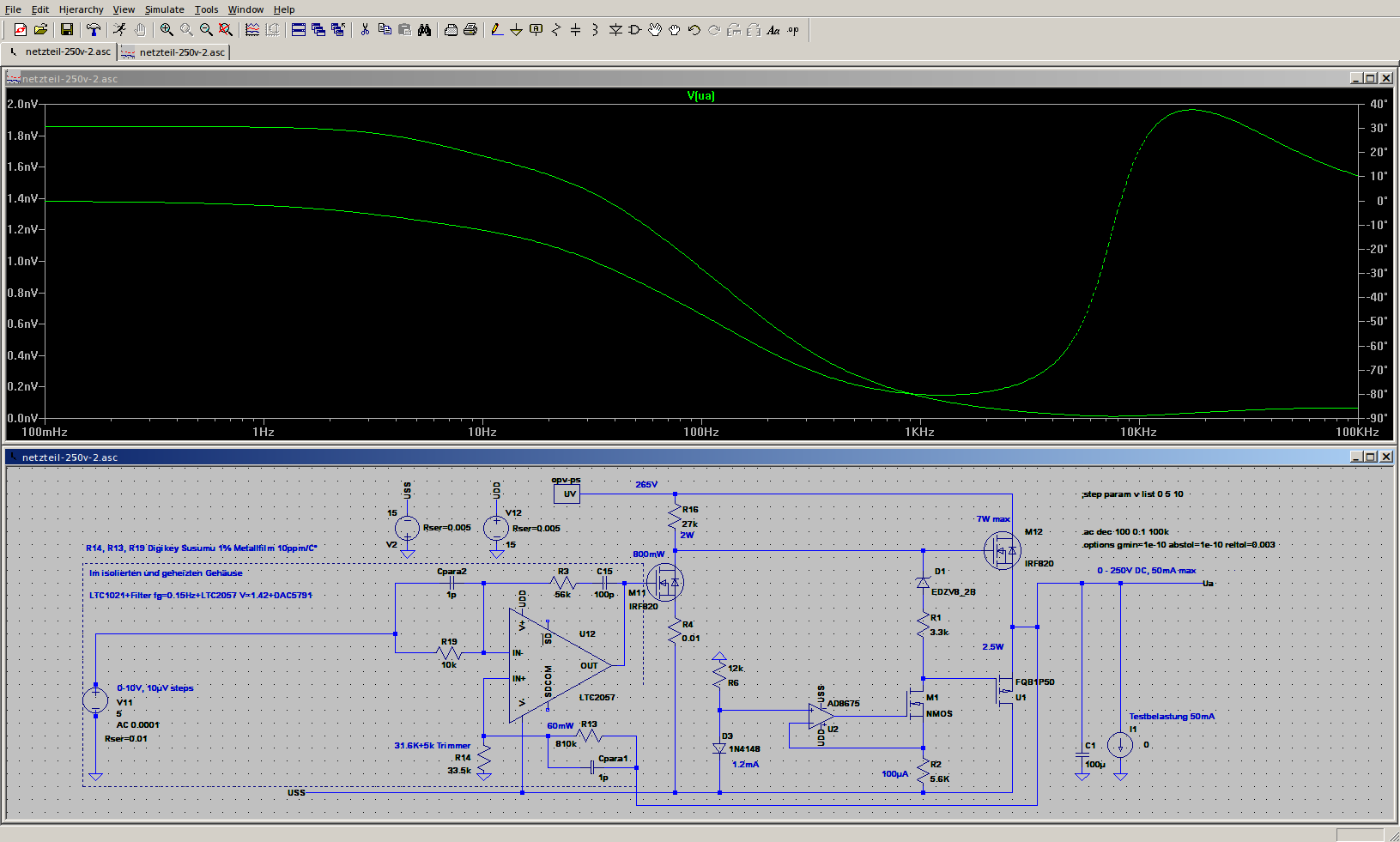Click the EDZV8_2B zener diode label

[x=953, y=592]
